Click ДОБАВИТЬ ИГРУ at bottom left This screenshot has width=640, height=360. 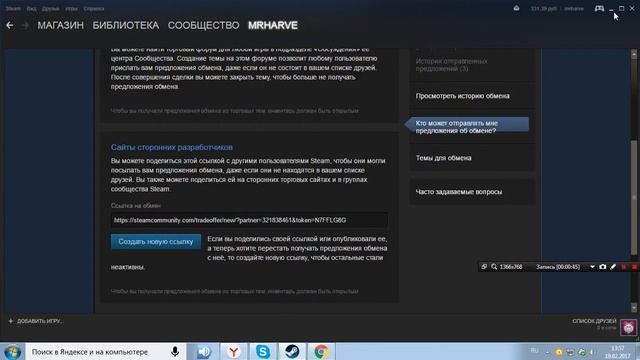[x=39, y=321]
